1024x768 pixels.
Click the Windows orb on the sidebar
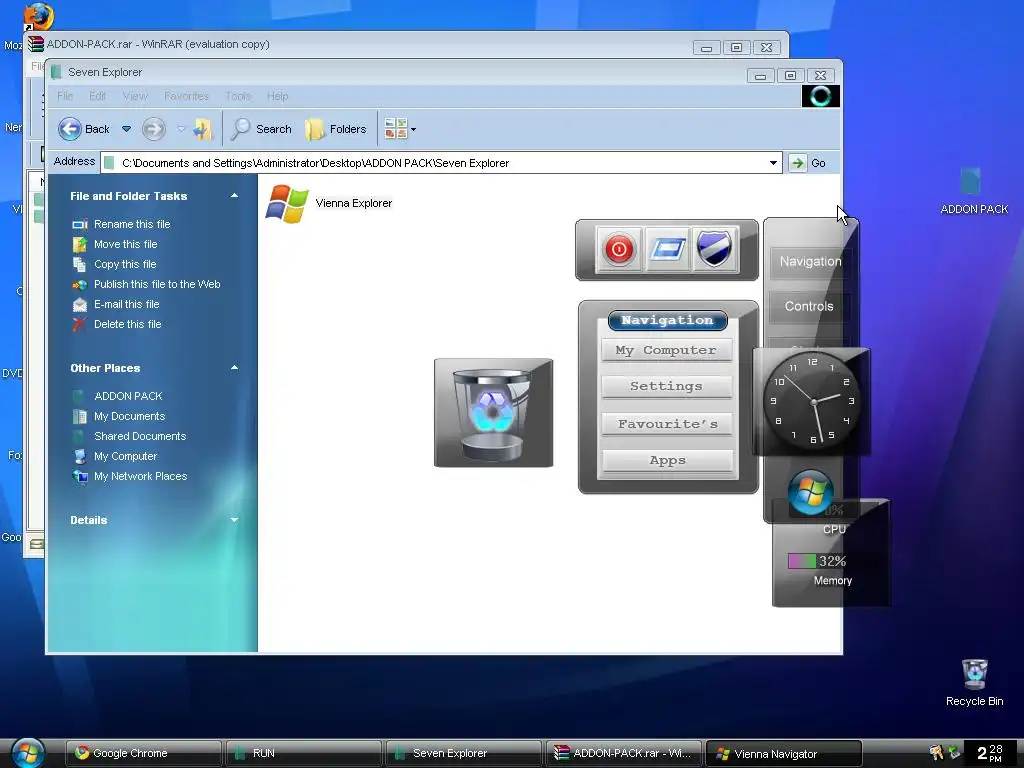[810, 493]
